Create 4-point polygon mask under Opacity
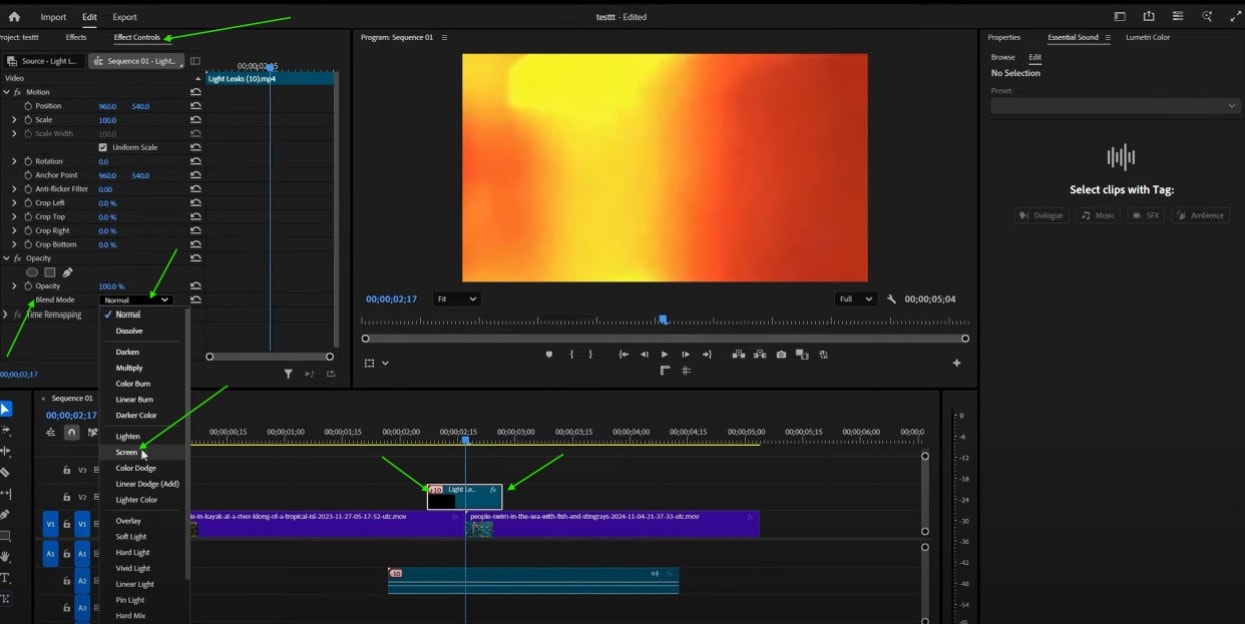1245x624 pixels. [x=50, y=272]
